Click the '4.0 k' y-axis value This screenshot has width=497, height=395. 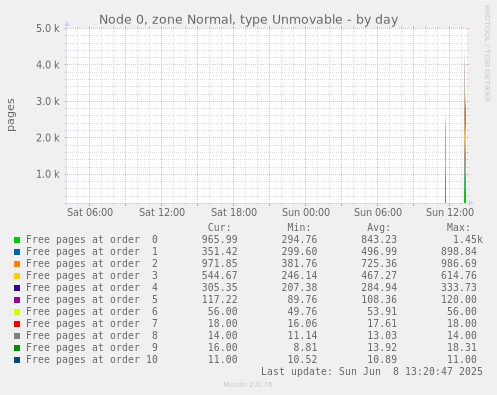(x=48, y=65)
